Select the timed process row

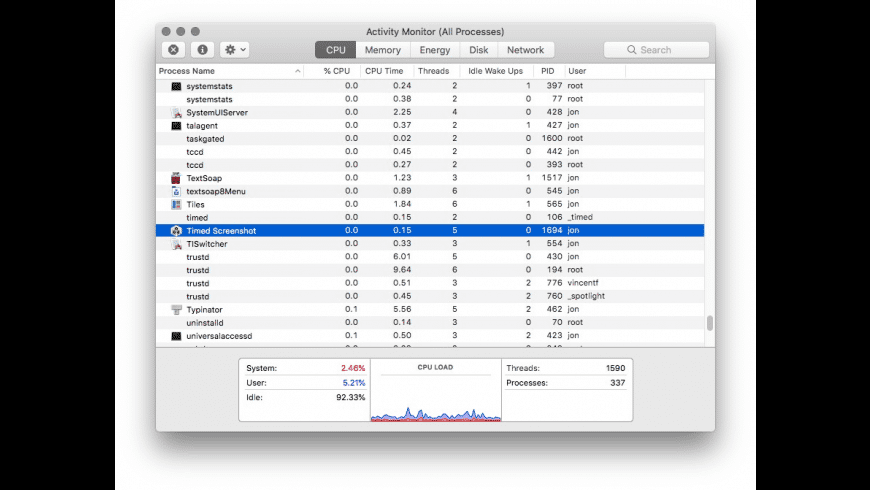(x=430, y=217)
